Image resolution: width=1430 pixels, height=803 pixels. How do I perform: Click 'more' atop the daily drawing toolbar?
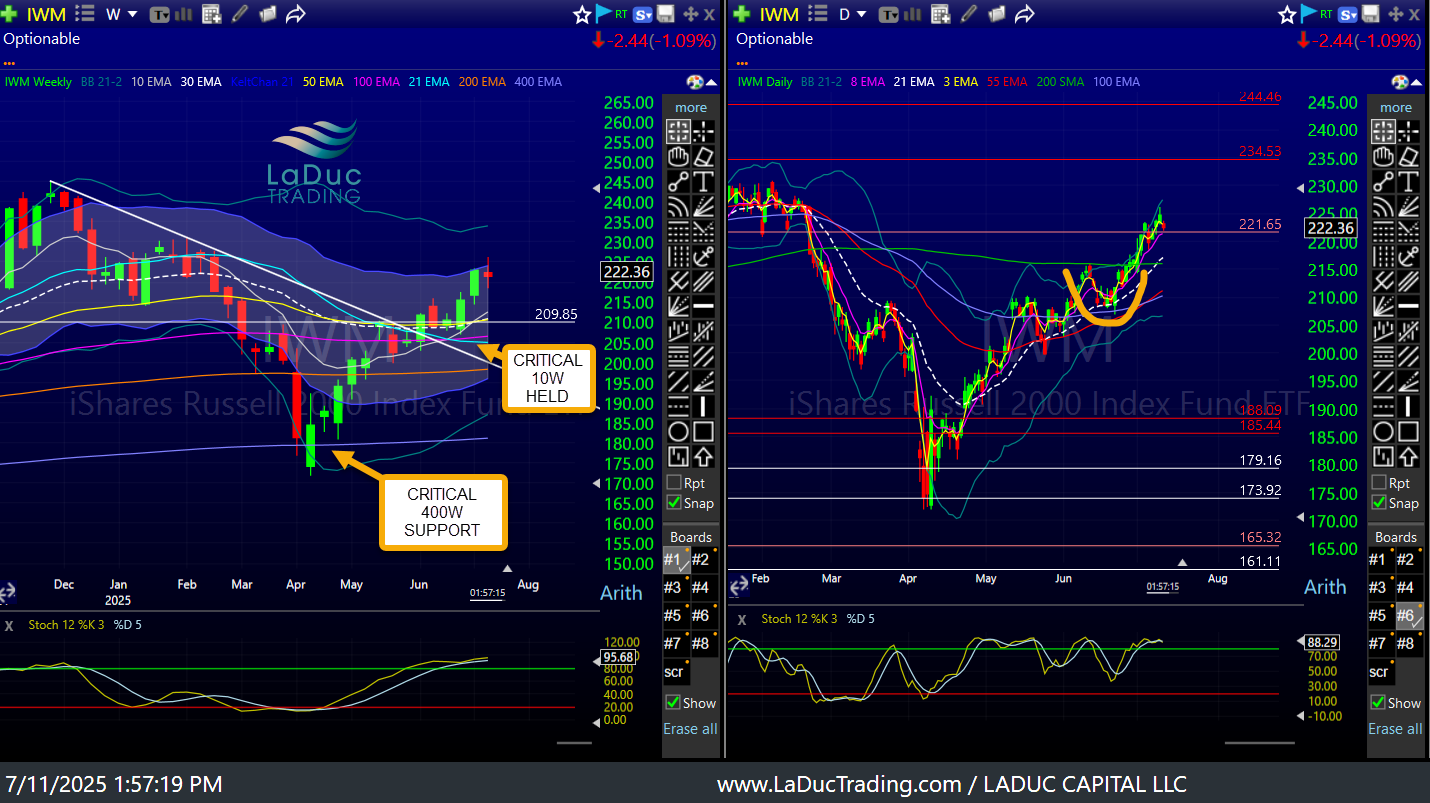[1396, 107]
